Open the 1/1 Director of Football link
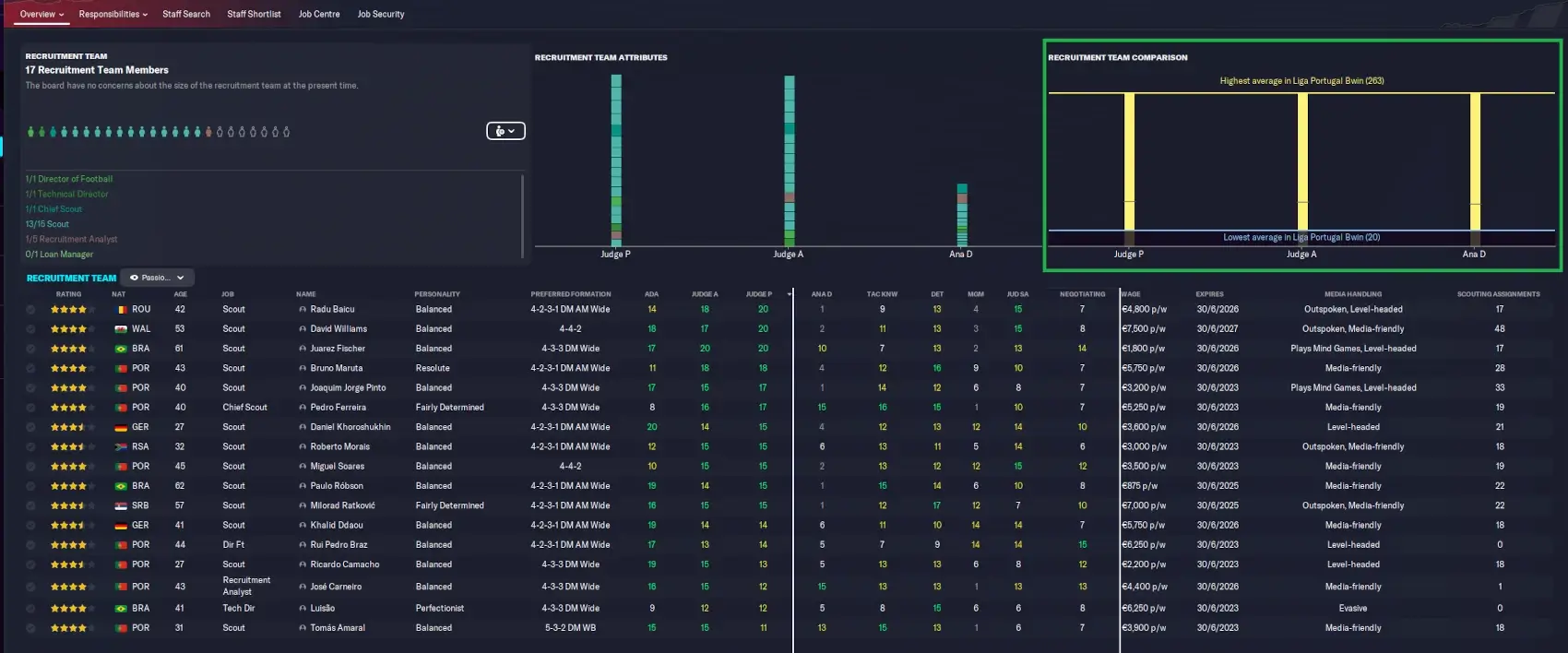Screen dimensions: 1568x653 click(x=69, y=179)
